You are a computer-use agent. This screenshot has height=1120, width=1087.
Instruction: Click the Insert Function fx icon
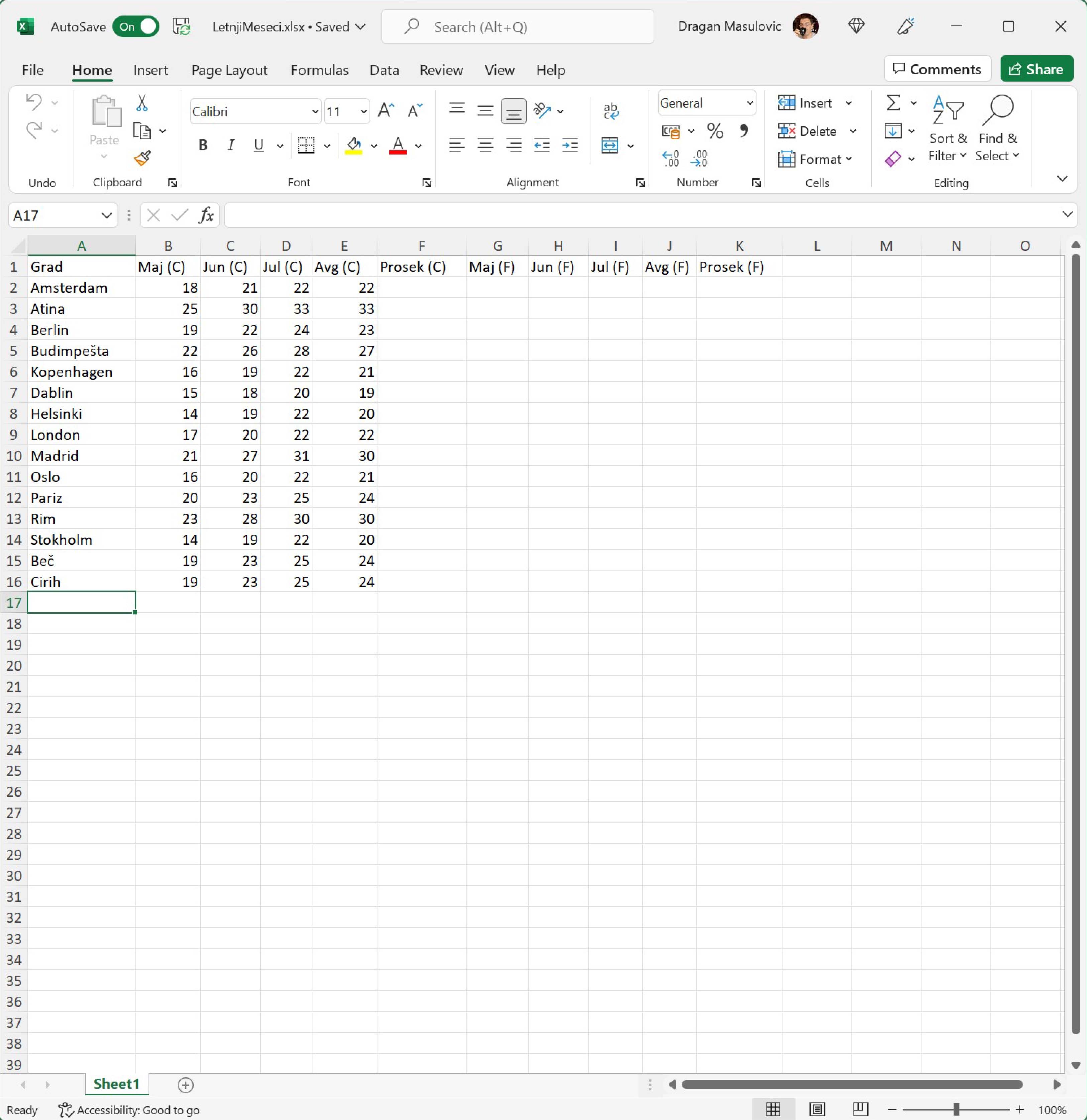[x=206, y=216]
